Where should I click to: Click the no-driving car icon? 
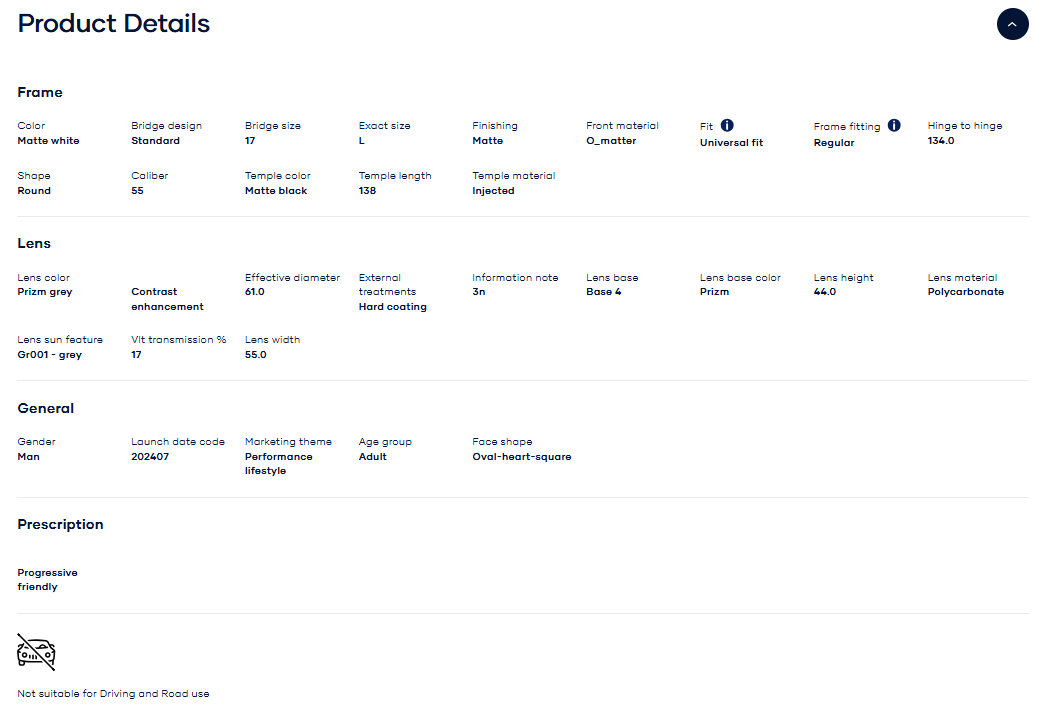[x=36, y=652]
